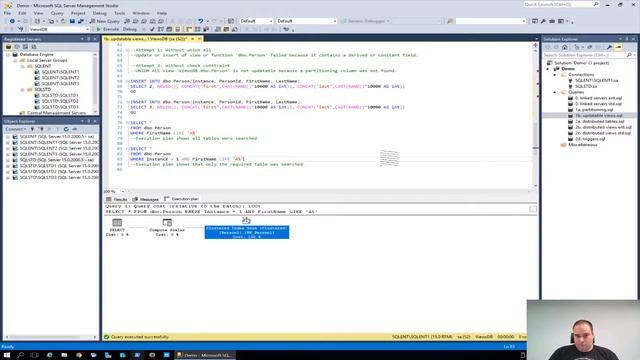Image resolution: width=640 pixels, height=360 pixels.
Task: Click the Properties wrench icon in Solution Explorer
Action: tap(609, 47)
